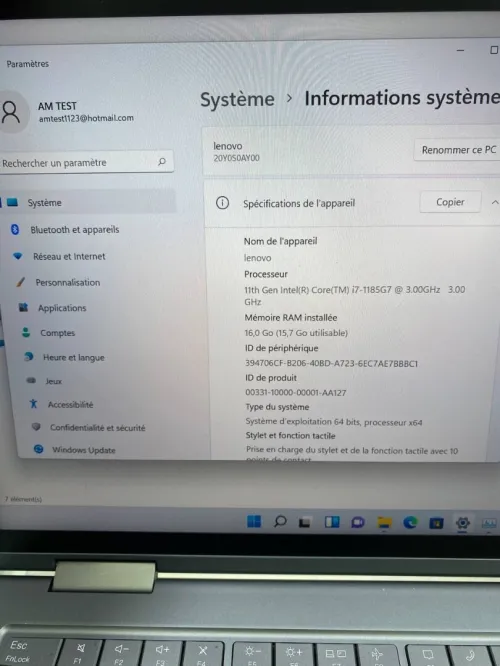The width and height of the screenshot is (500, 666).
Task: Click the Copier button
Action: (x=450, y=202)
